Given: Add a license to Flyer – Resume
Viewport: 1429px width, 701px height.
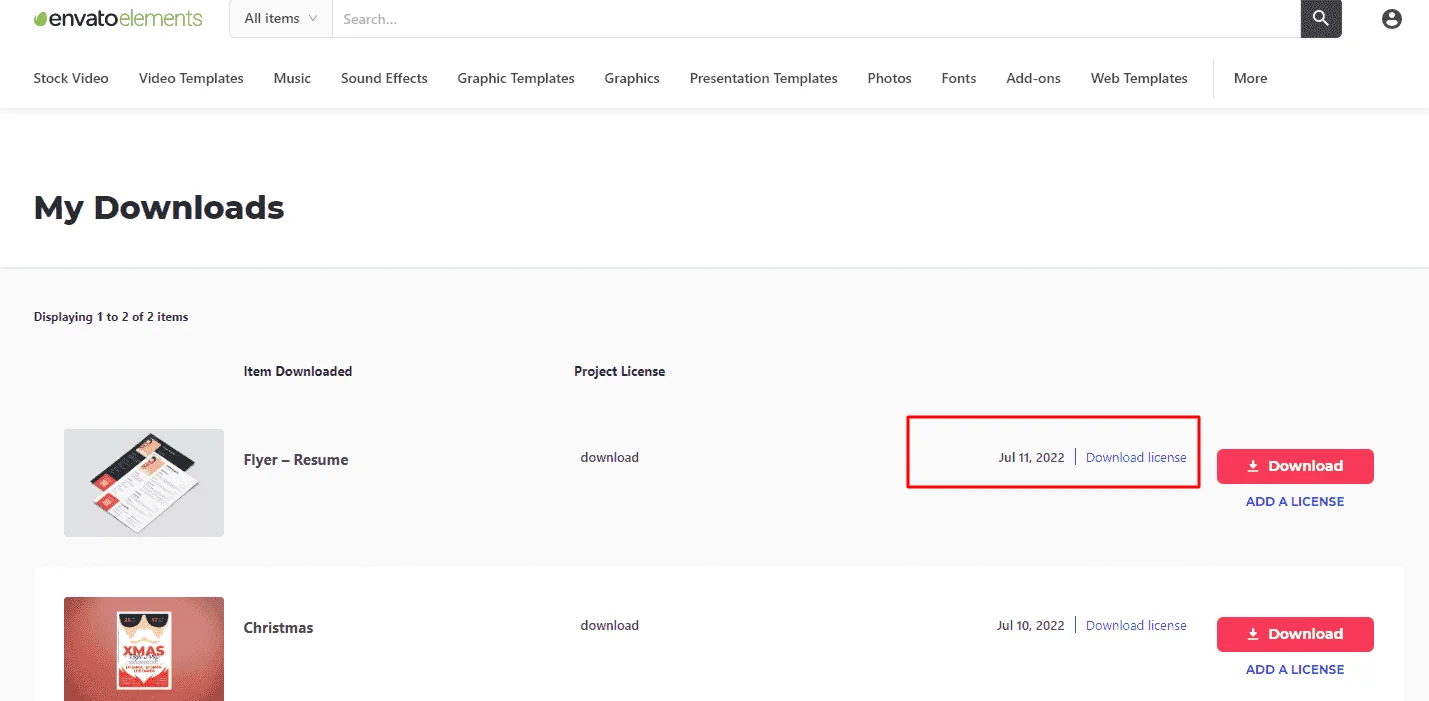Looking at the screenshot, I should (x=1295, y=502).
